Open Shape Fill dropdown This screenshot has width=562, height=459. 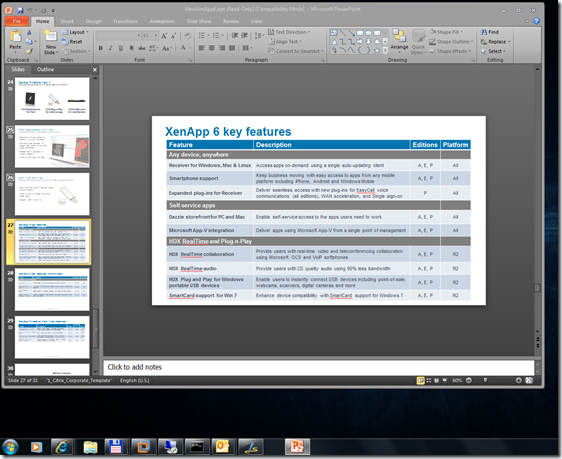pyautogui.click(x=446, y=32)
